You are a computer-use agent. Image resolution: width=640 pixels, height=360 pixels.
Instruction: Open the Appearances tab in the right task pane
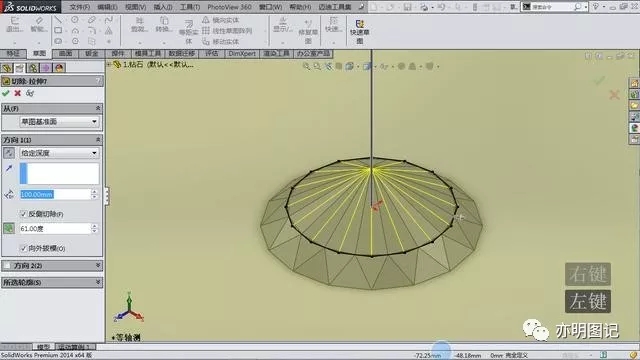(x=634, y=128)
